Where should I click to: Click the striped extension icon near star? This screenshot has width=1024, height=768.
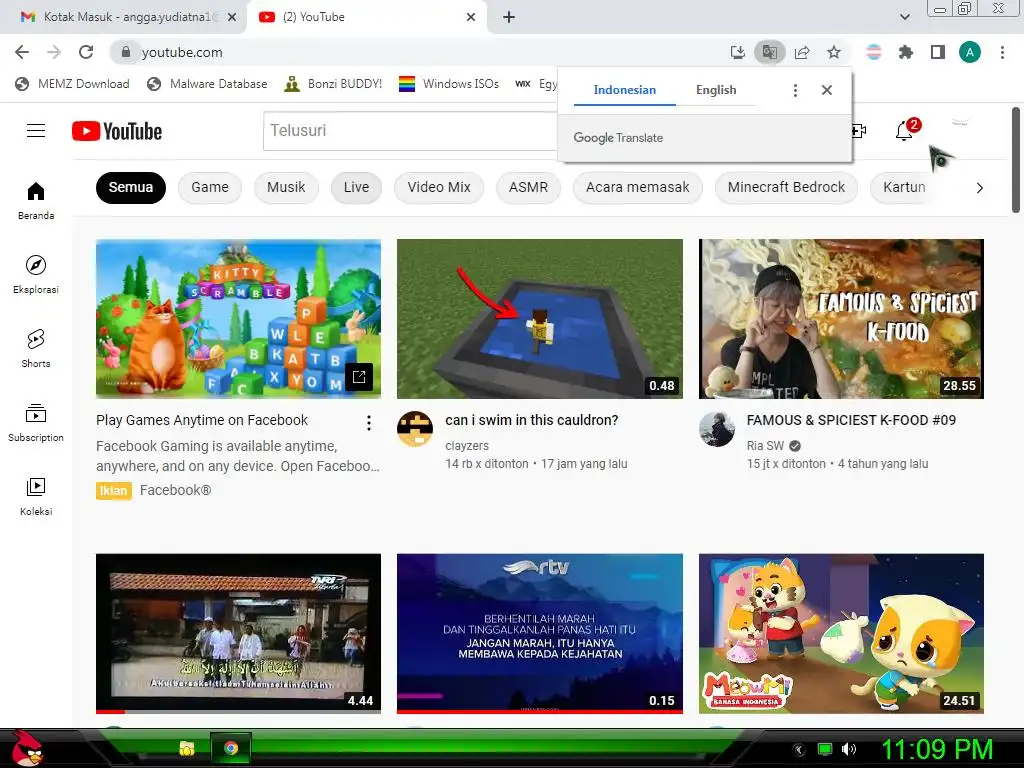874,52
